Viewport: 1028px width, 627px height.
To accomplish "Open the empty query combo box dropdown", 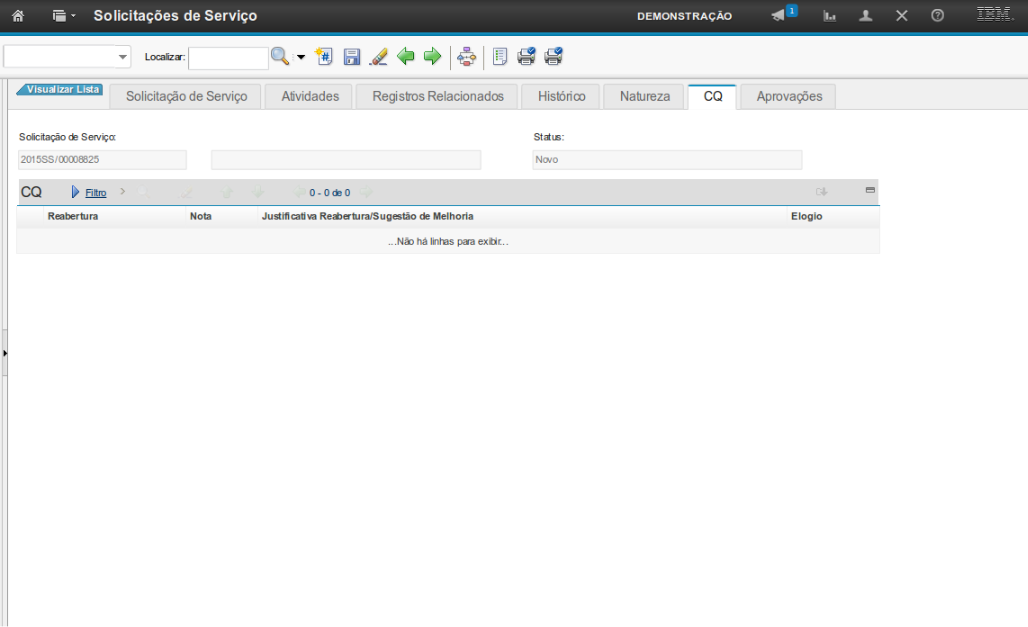I will (123, 57).
